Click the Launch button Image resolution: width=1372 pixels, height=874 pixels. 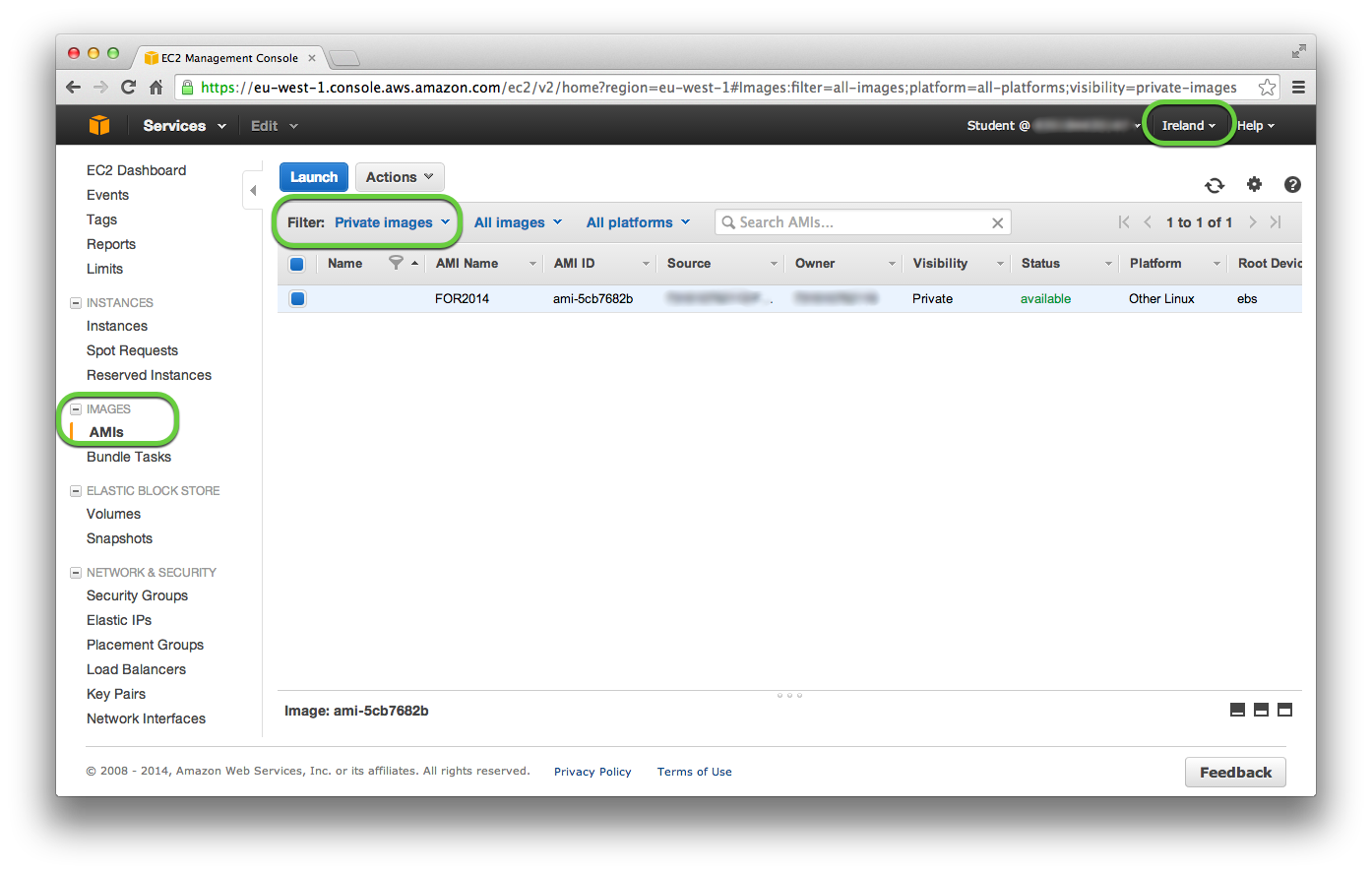tap(314, 177)
